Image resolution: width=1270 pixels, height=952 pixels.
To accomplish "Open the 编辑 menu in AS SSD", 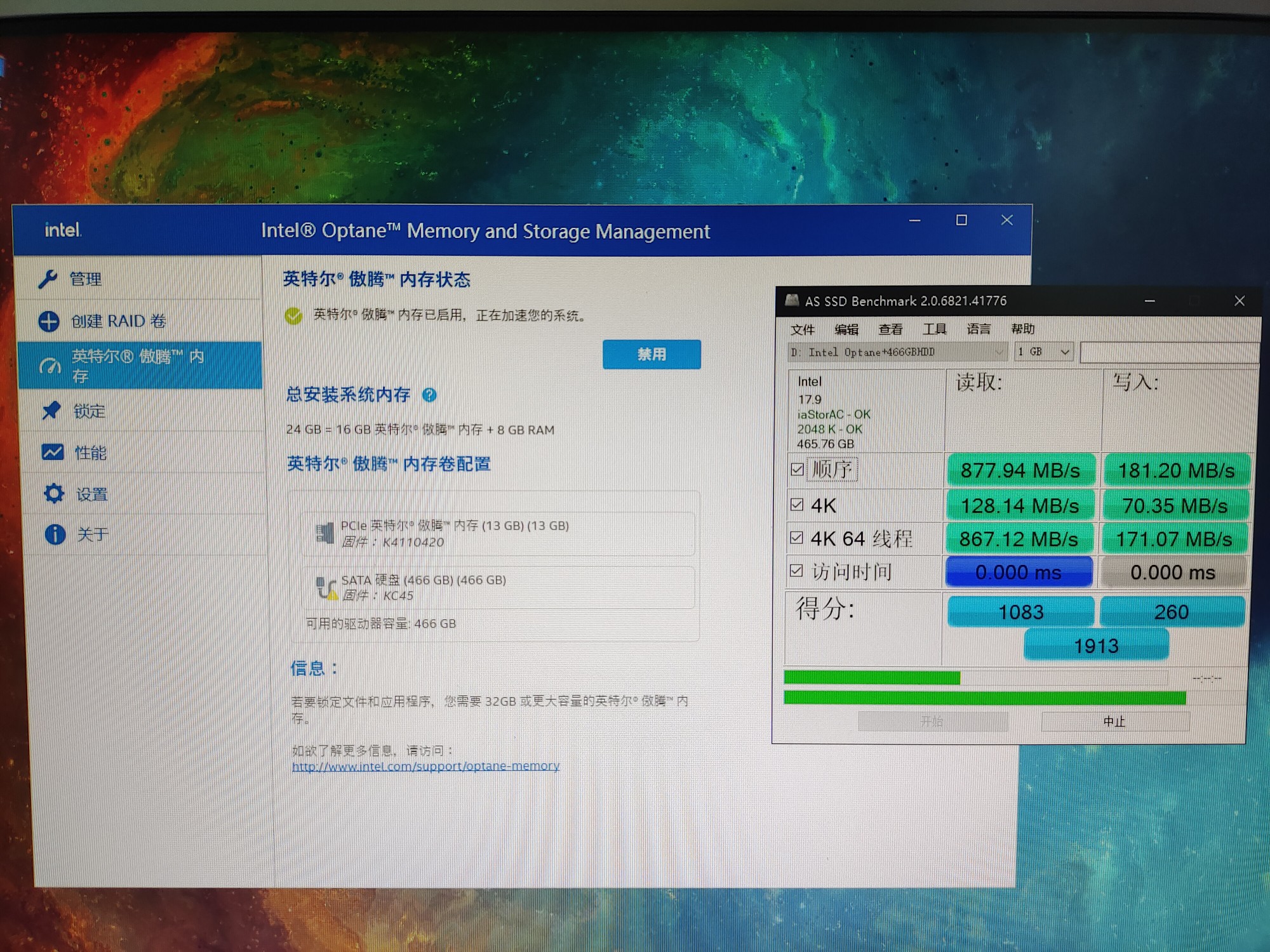I will tap(846, 329).
